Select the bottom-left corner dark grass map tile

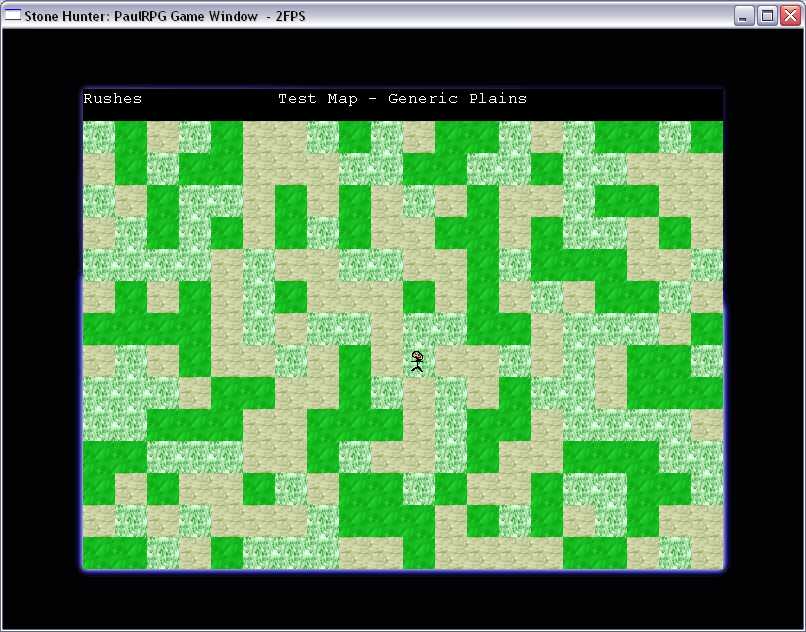pyautogui.click(x=98, y=553)
